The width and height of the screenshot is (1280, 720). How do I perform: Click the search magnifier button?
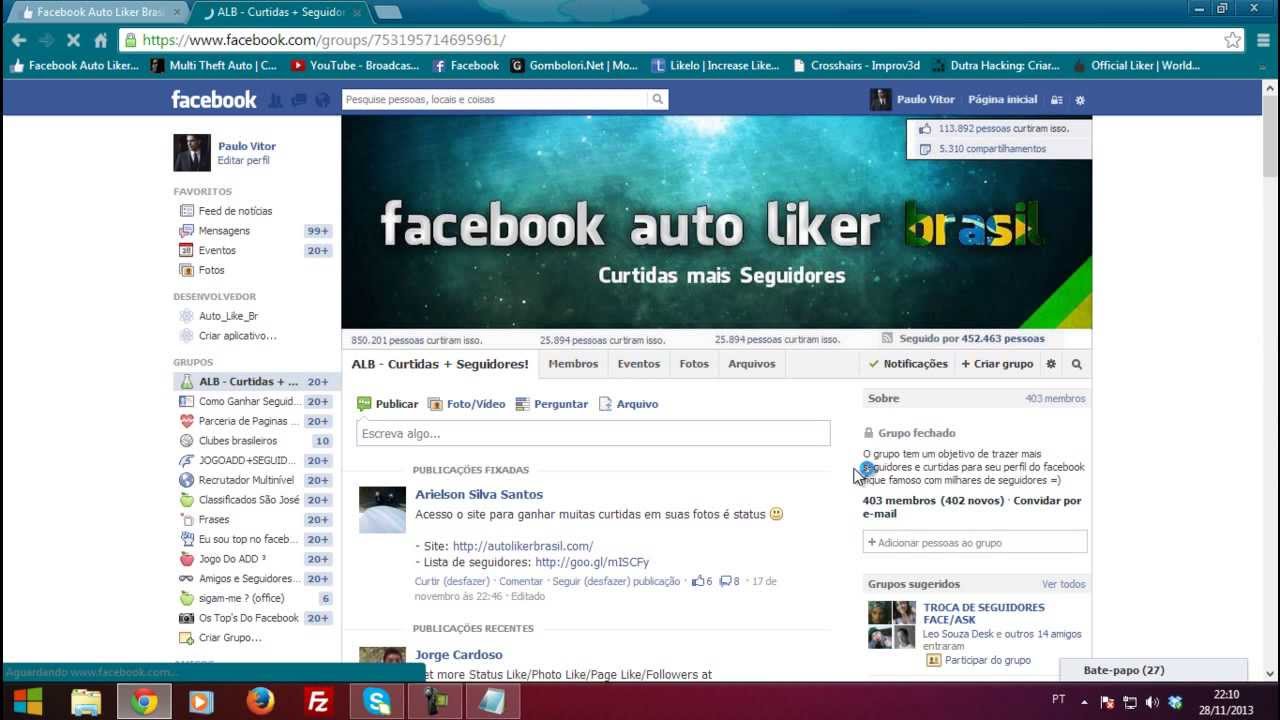point(657,99)
